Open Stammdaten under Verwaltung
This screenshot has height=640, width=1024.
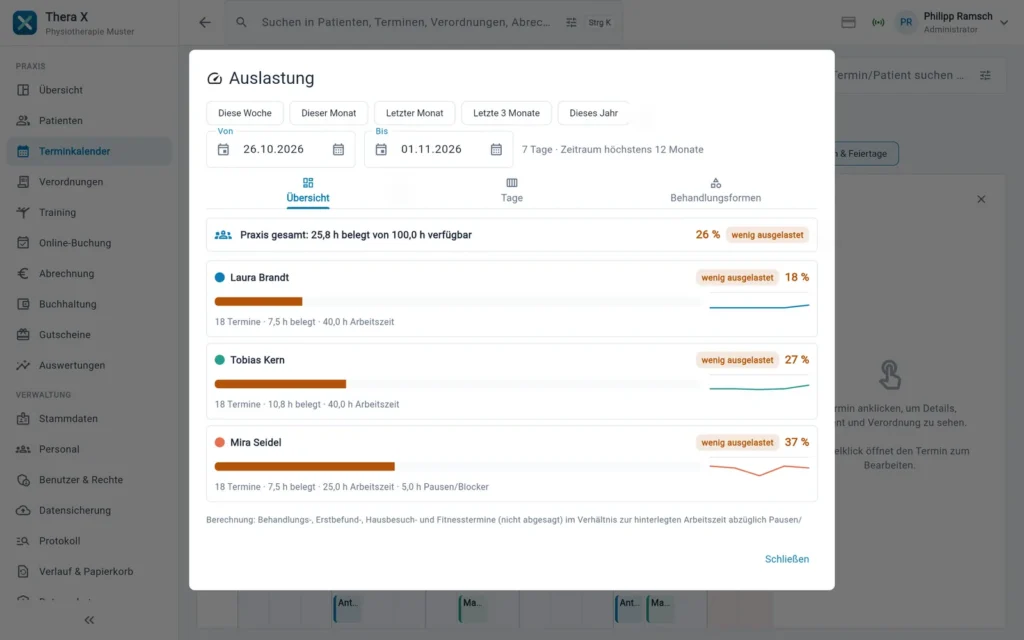[89, 419]
